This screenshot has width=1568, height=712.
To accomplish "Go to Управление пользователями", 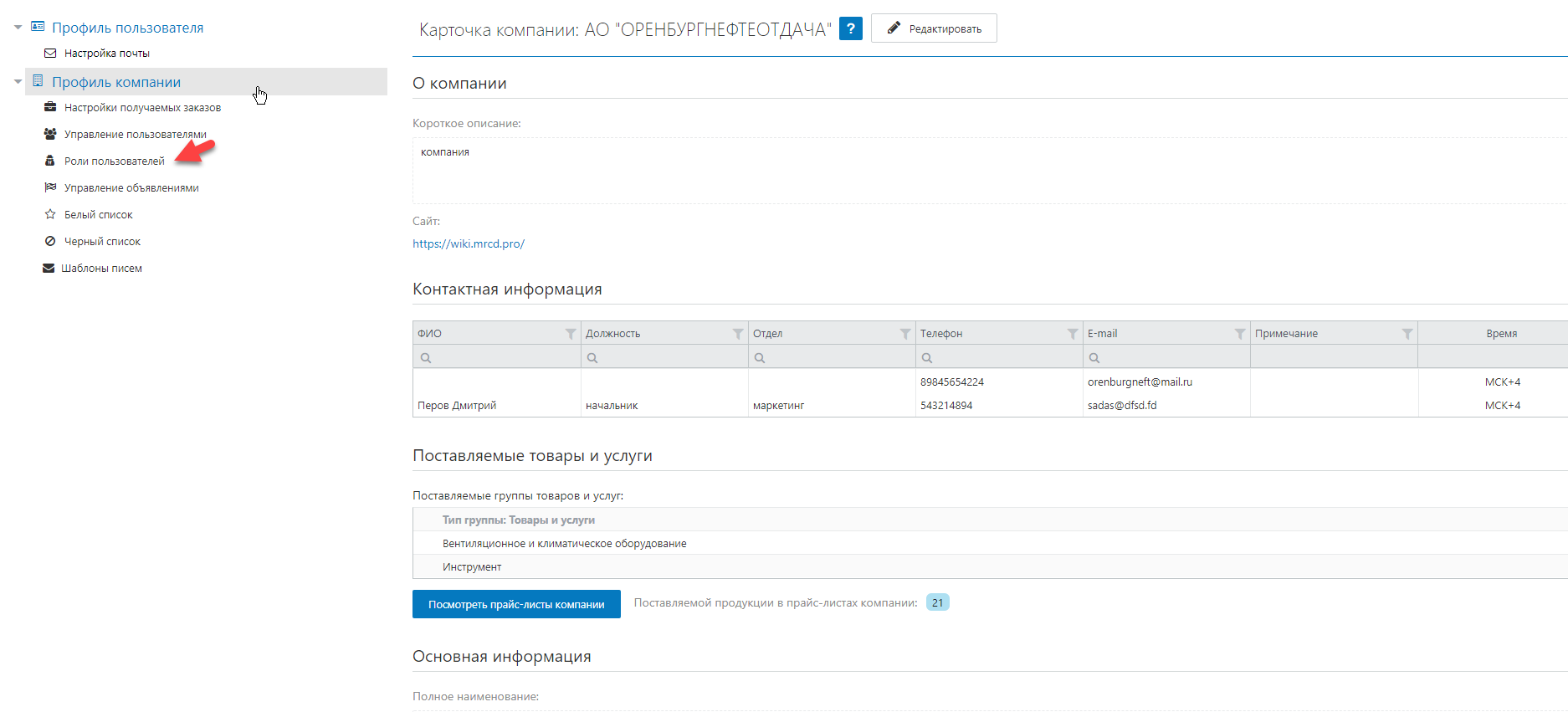I will [x=135, y=135].
